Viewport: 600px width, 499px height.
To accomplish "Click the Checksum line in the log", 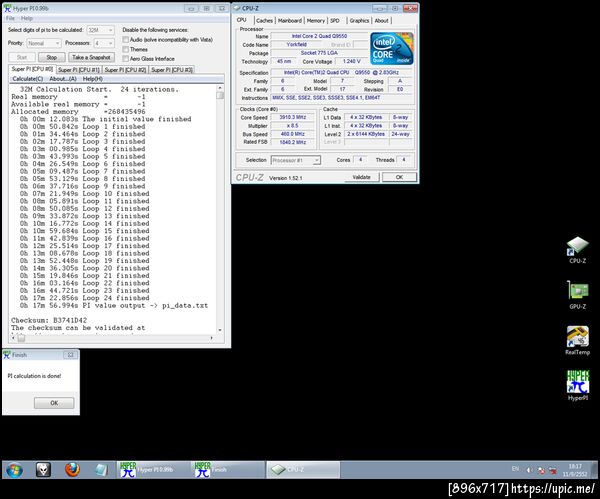I will coord(49,320).
